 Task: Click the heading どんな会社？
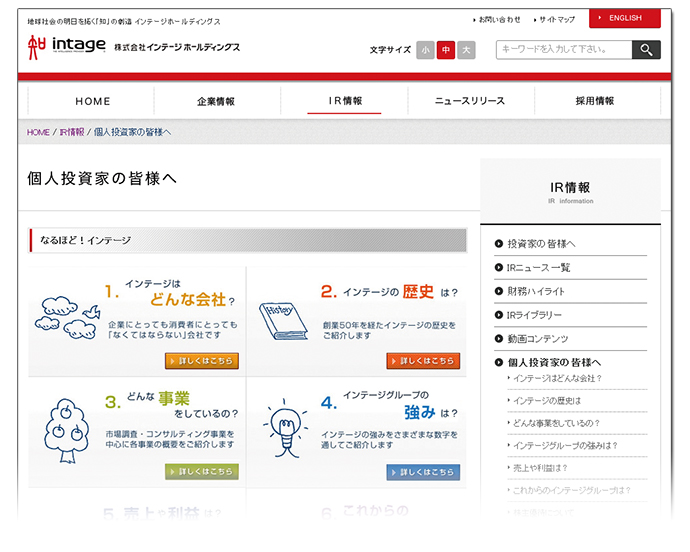(x=192, y=300)
